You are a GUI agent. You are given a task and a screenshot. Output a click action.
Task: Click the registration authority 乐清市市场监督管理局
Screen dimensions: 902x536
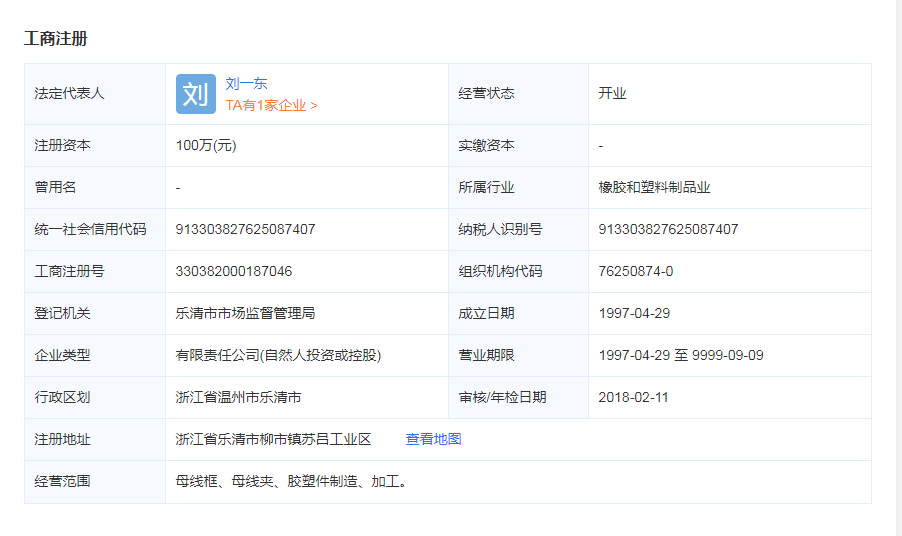click(245, 313)
